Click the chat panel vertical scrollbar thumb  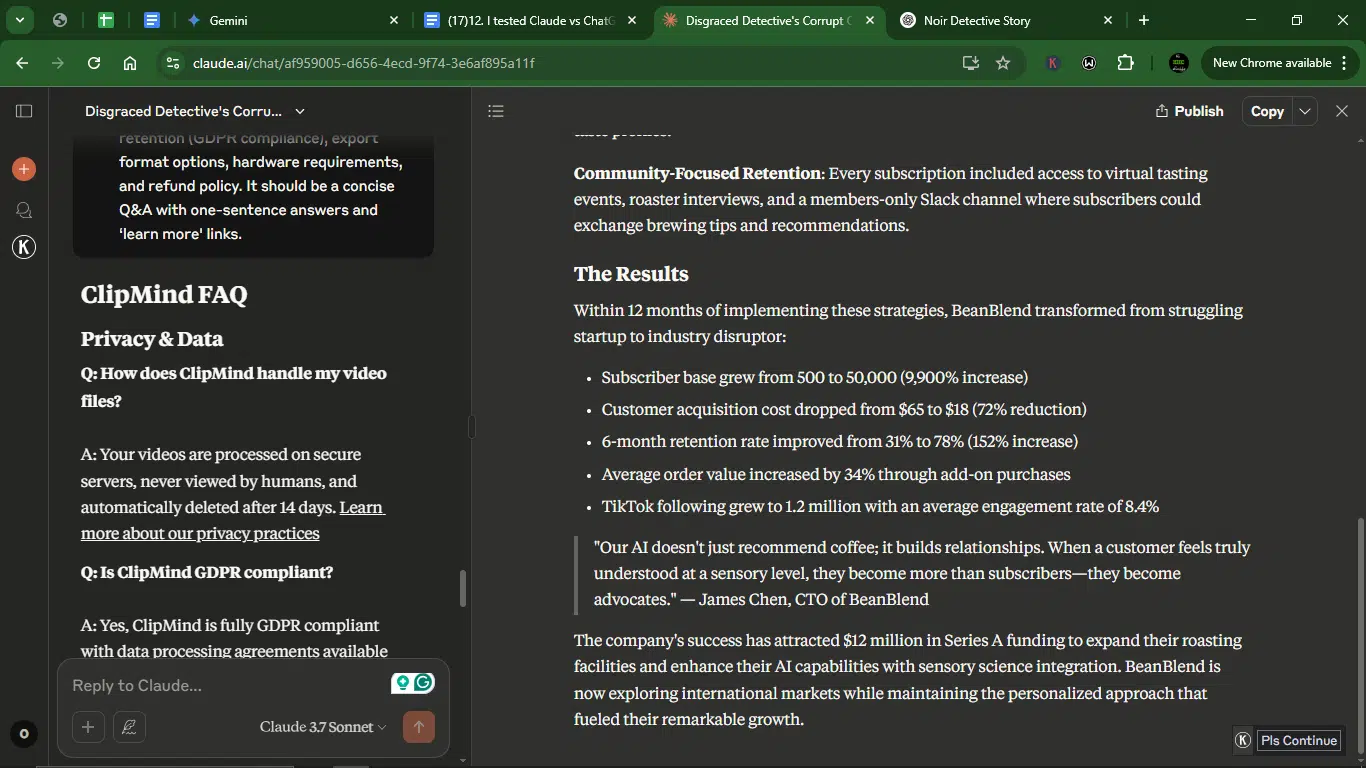[462, 588]
